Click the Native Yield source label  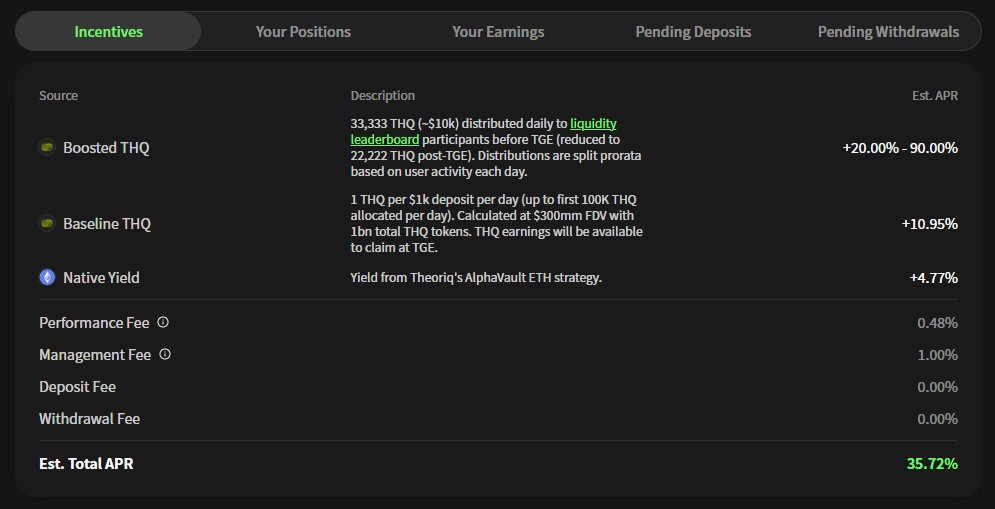102,277
